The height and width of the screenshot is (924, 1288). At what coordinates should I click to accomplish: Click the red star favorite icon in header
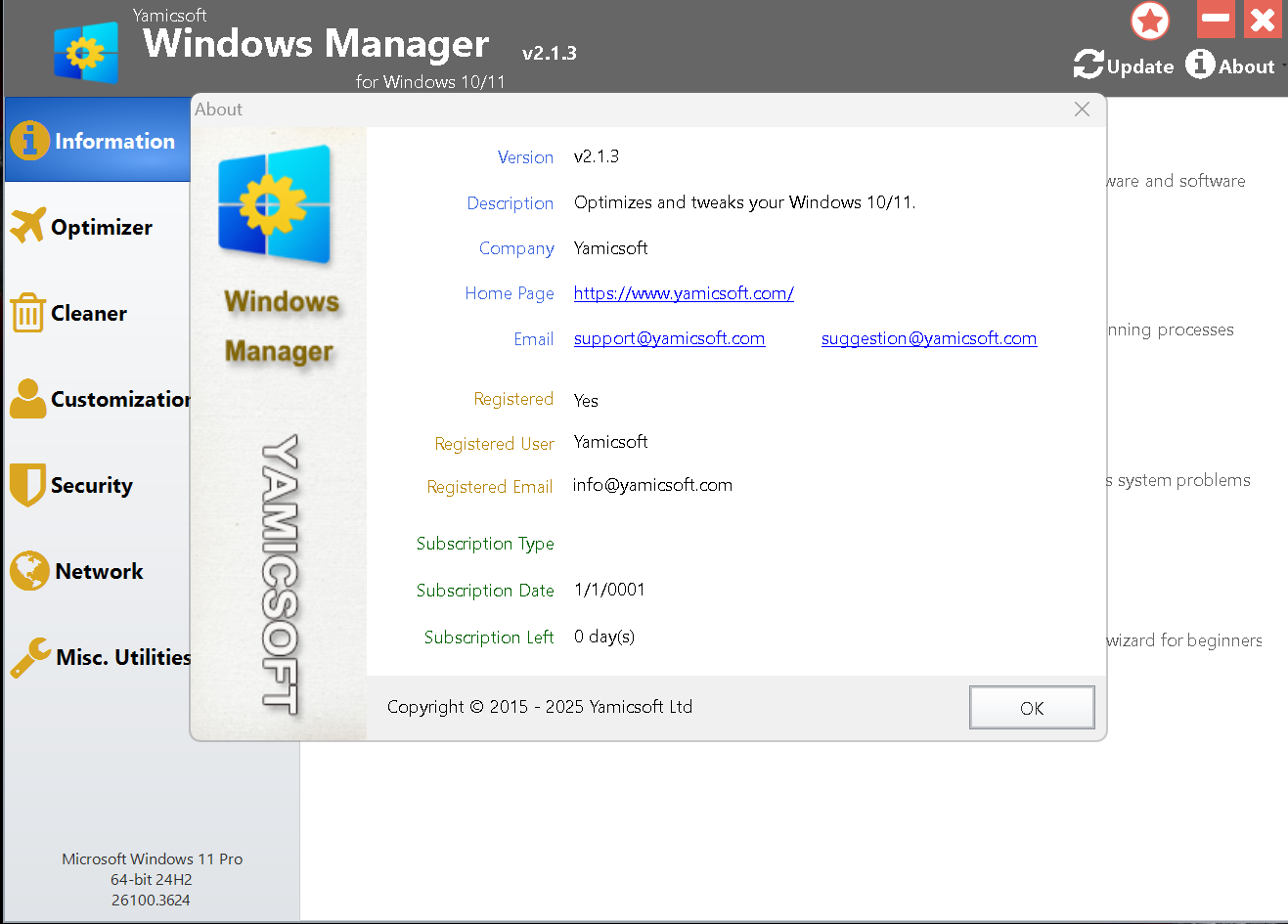coord(1150,21)
